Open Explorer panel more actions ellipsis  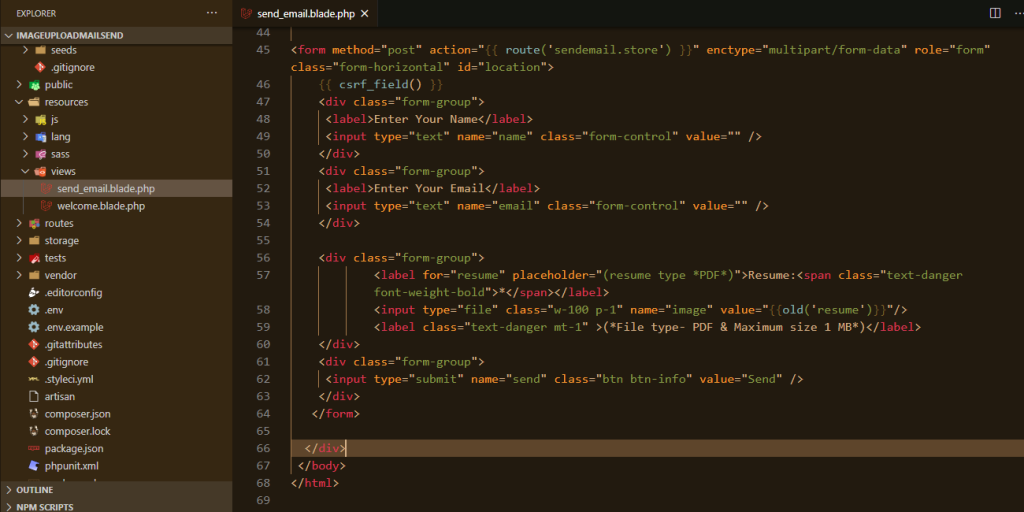[x=211, y=13]
